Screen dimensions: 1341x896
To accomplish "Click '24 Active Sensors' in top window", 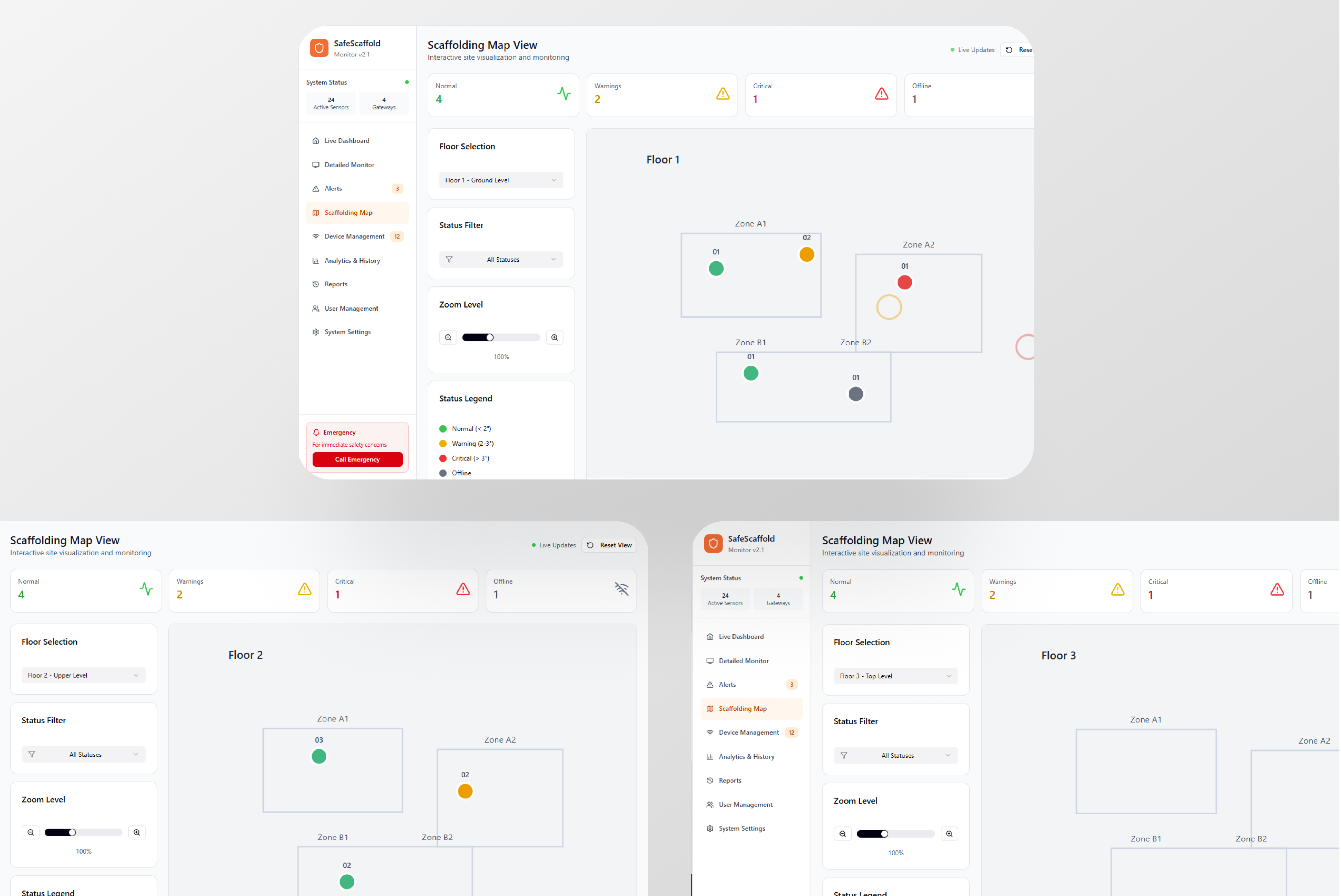I will (x=331, y=103).
